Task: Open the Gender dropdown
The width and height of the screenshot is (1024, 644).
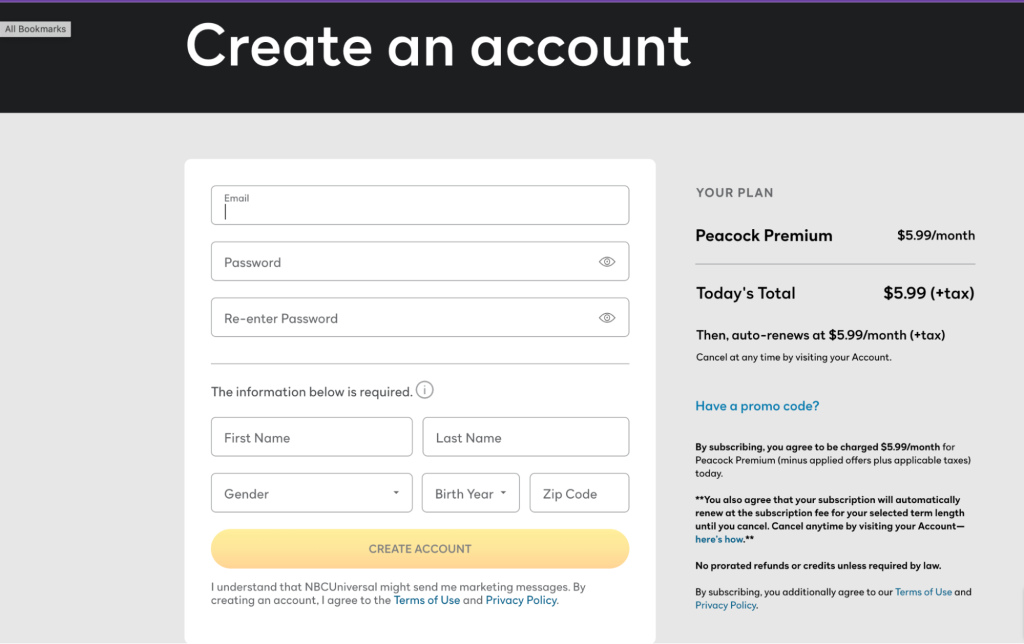Action: tap(311, 493)
